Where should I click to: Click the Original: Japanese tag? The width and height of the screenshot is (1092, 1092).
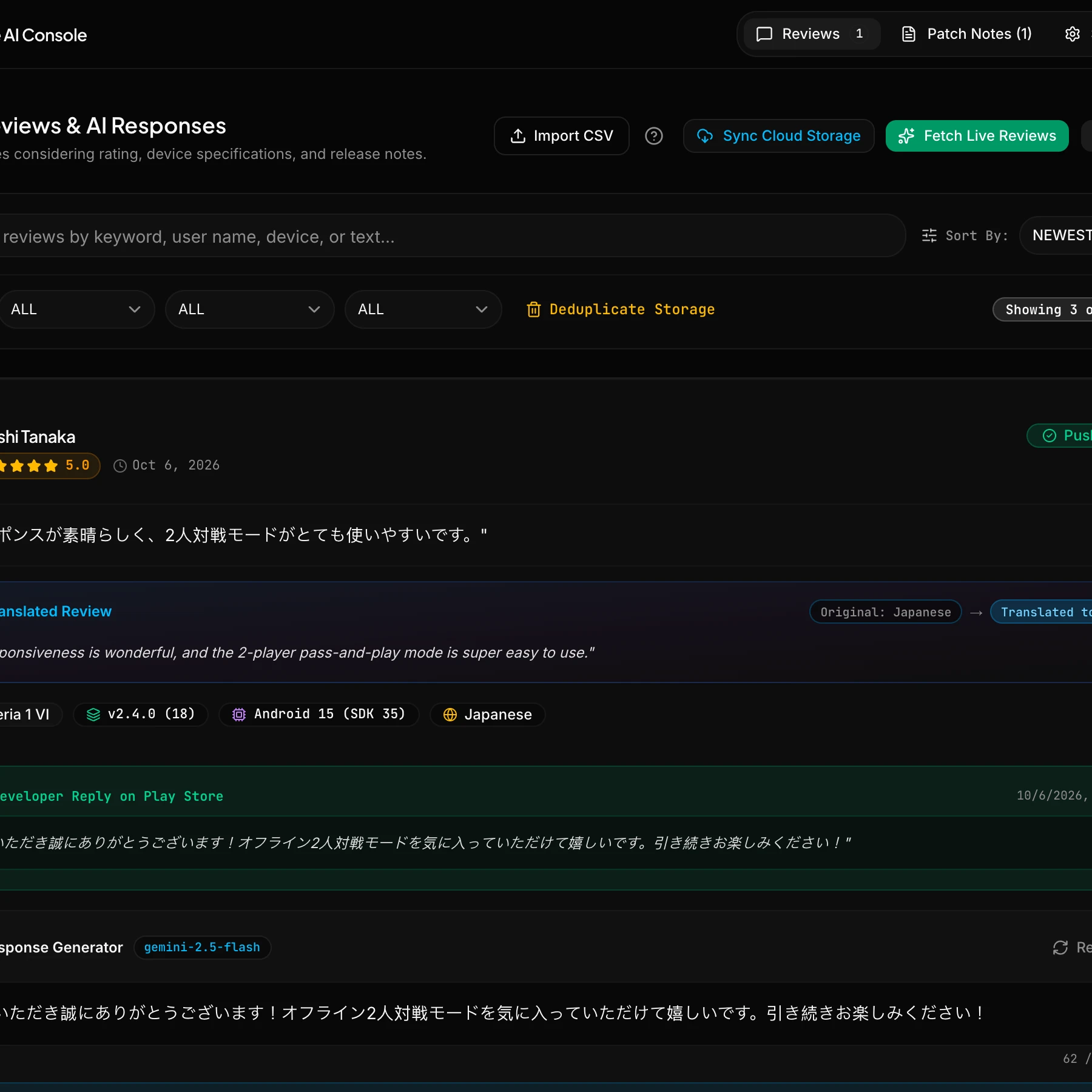(885, 612)
